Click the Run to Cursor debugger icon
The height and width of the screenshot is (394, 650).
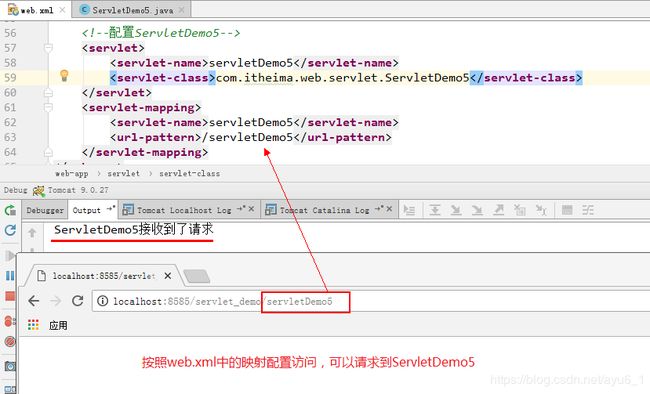(x=541, y=210)
